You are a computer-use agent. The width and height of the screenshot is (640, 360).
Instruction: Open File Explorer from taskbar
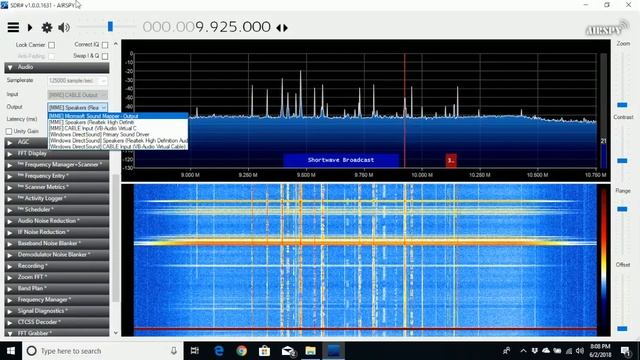click(311, 351)
